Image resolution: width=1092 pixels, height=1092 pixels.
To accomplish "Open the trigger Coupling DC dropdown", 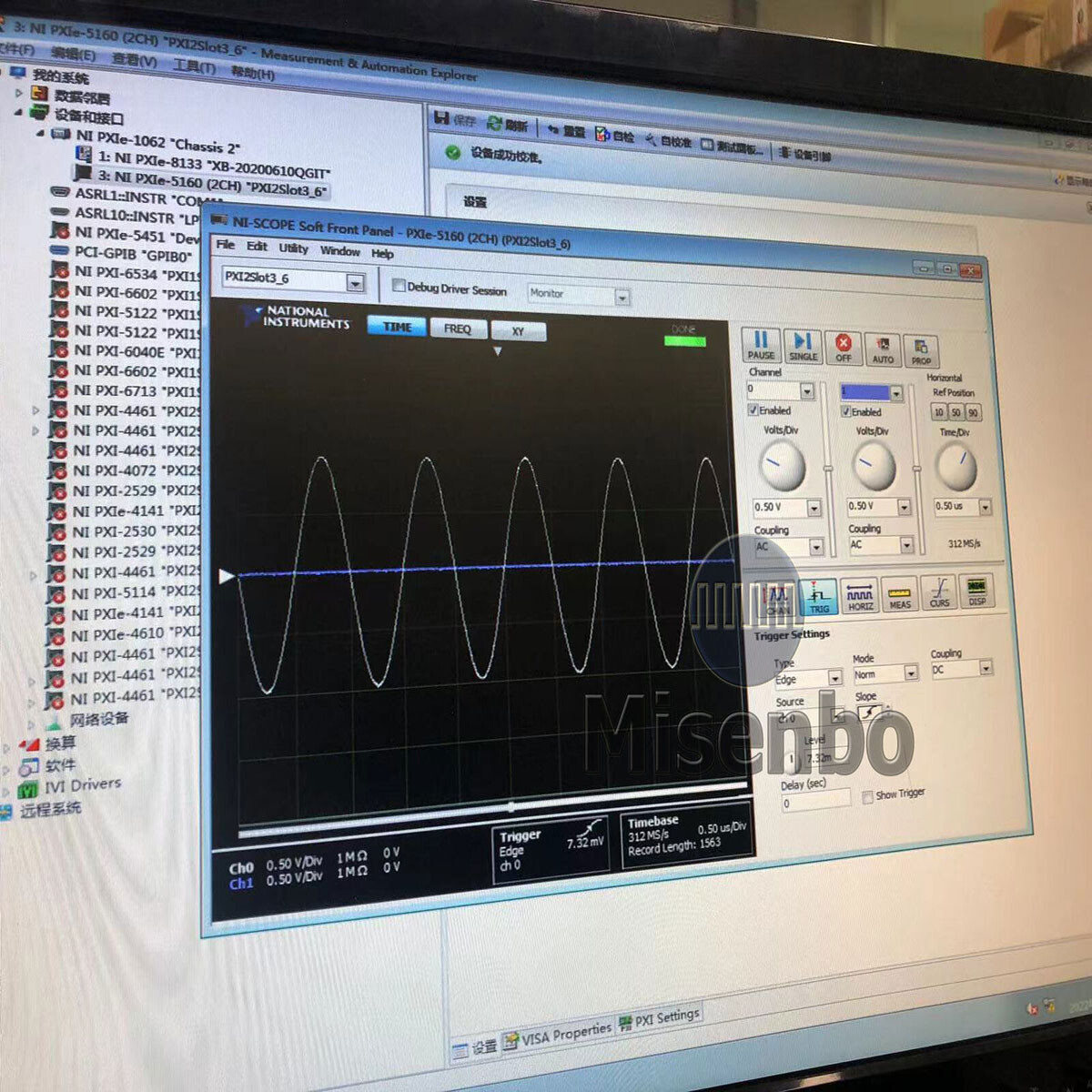I will tap(986, 668).
